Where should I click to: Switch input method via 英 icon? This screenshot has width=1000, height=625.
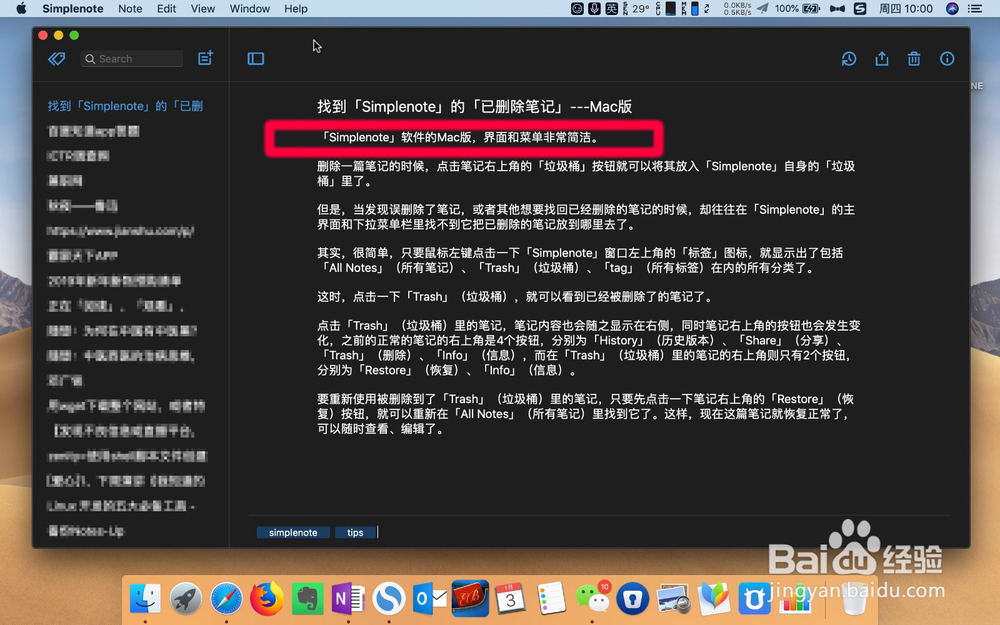click(611, 8)
